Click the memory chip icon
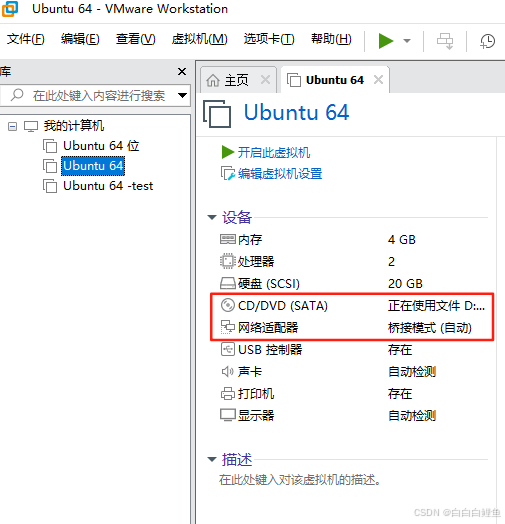The image size is (505, 524). (228, 239)
